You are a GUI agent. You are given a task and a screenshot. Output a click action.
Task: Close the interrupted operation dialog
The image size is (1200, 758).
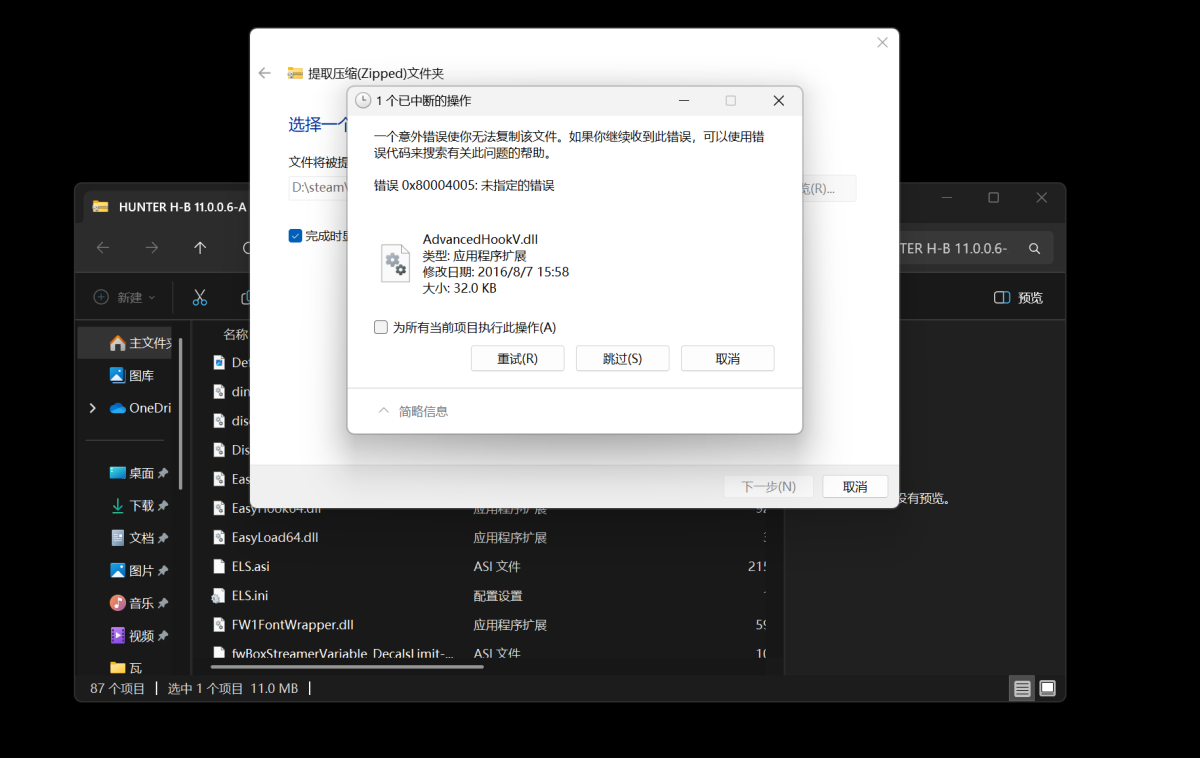(x=778, y=101)
